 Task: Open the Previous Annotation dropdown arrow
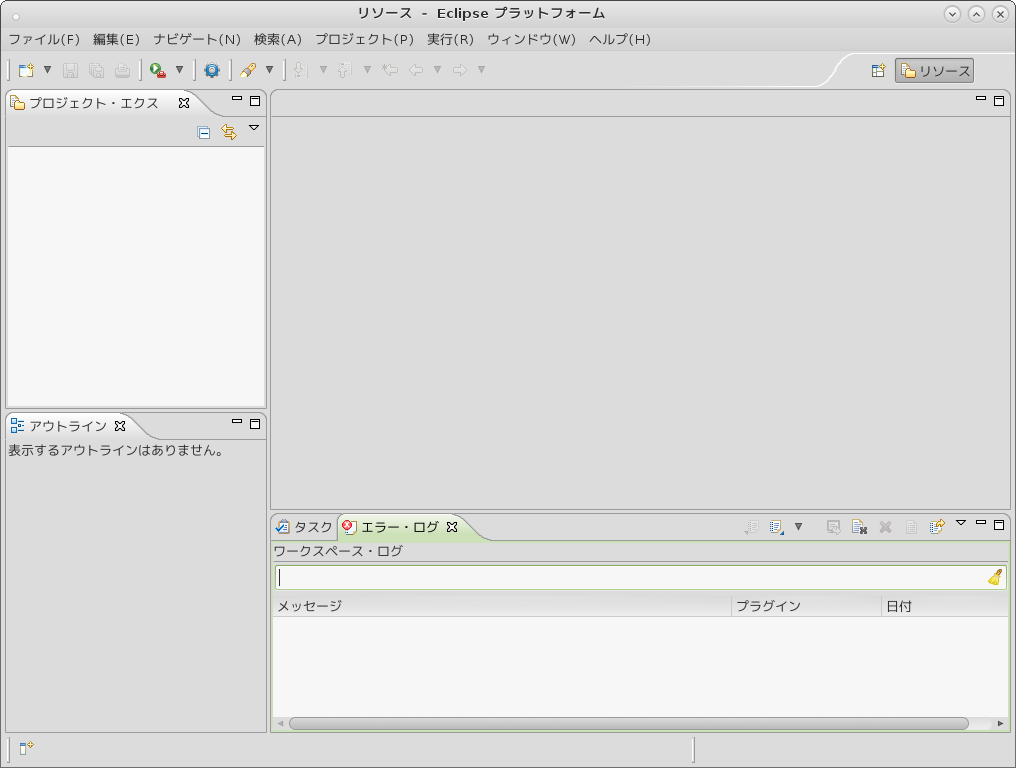tap(367, 69)
